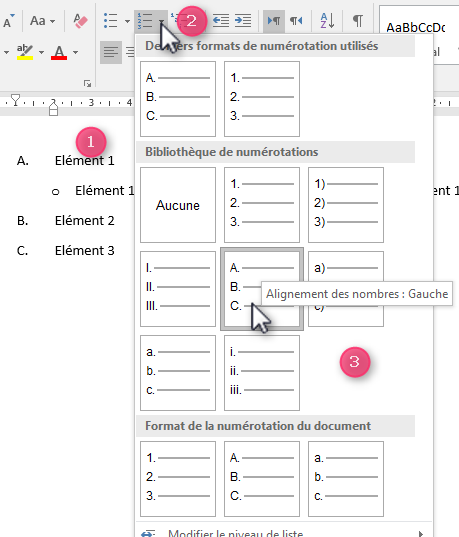Choose recently used 1. 2. 3. numbering format
The height and width of the screenshot is (537, 459).
pos(262,99)
